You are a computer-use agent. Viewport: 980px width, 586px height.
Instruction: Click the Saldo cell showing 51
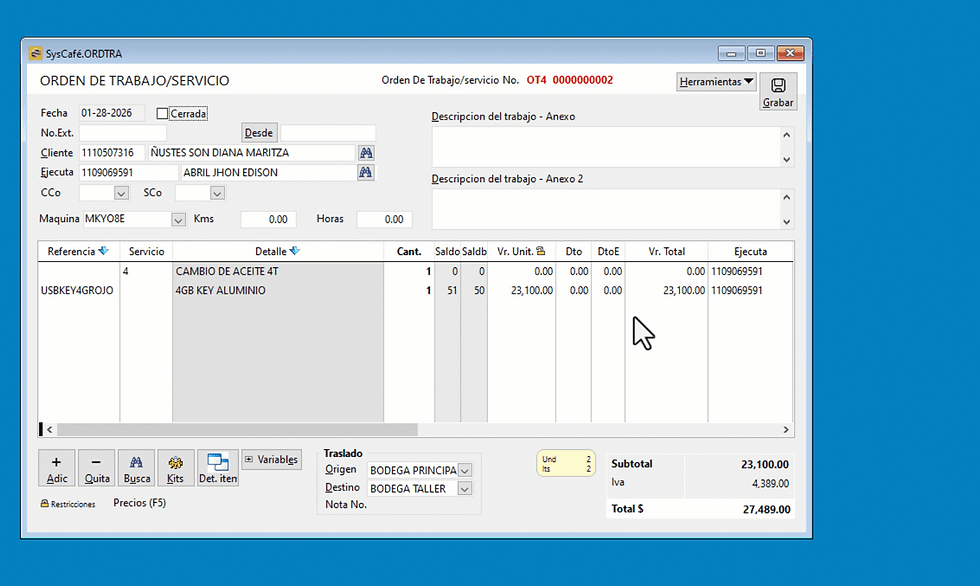tap(448, 291)
